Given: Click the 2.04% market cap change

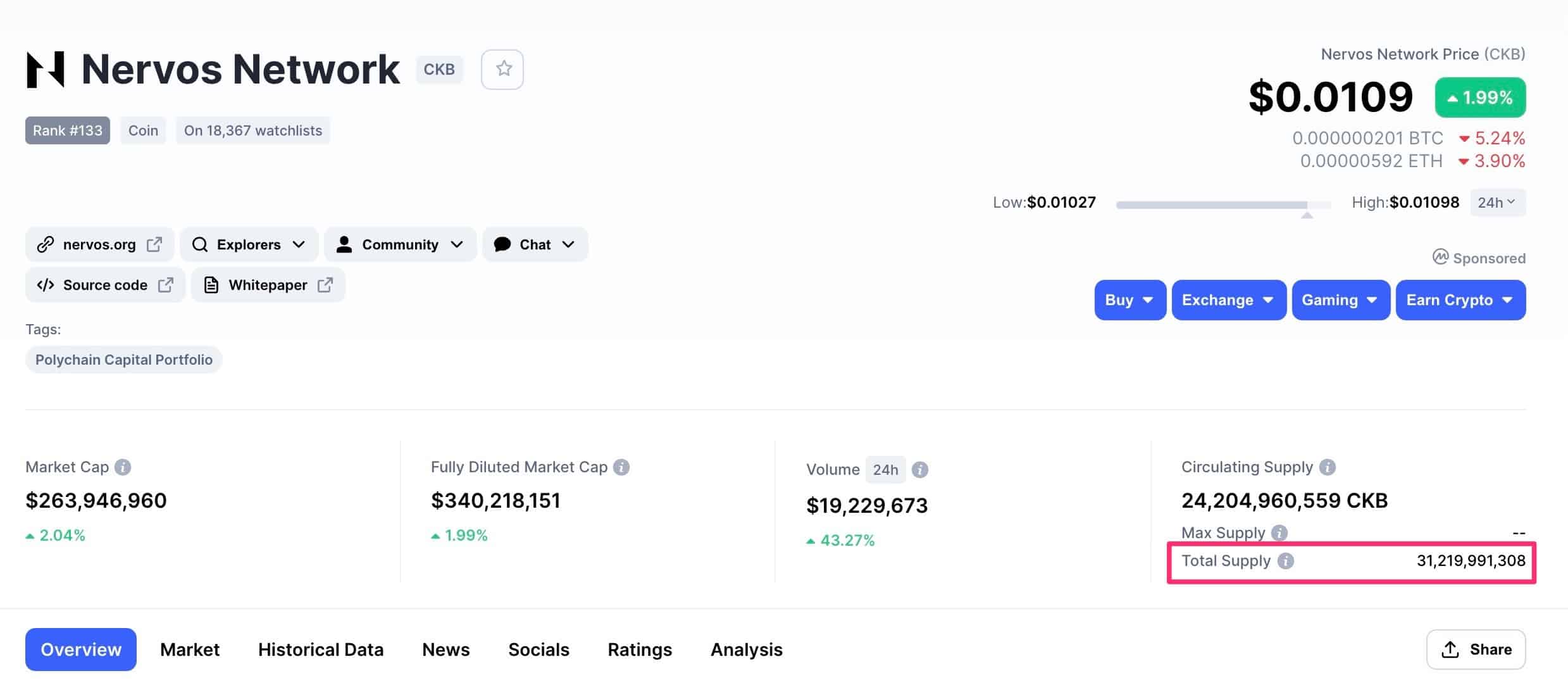Looking at the screenshot, I should (x=56, y=536).
